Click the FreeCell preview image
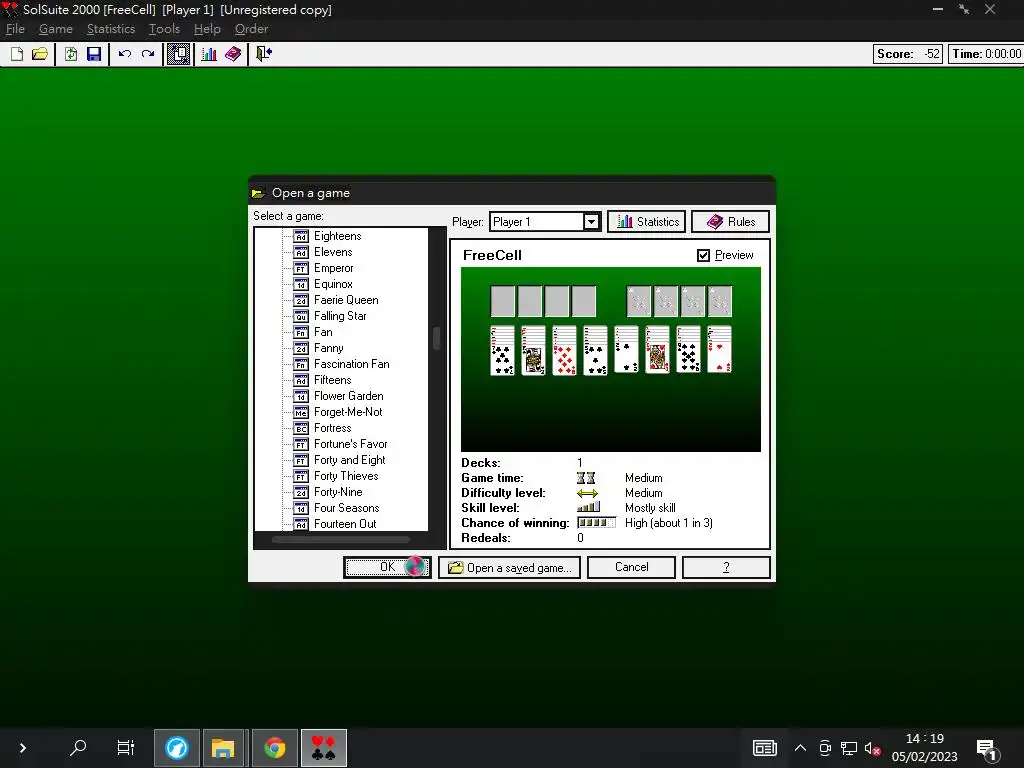Image resolution: width=1024 pixels, height=768 pixels. pyautogui.click(x=611, y=359)
